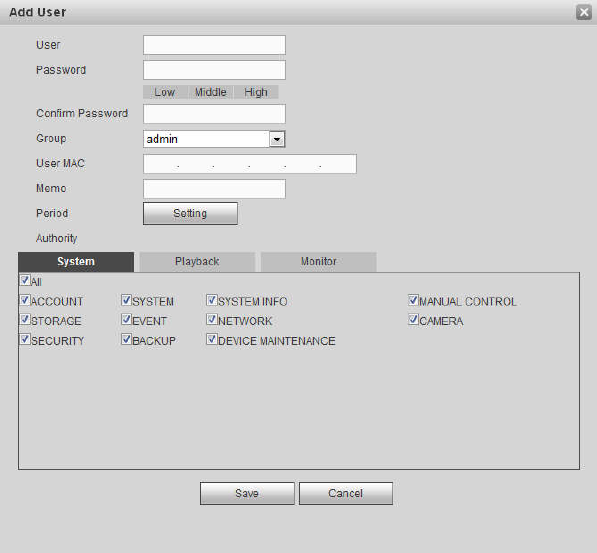Click the Memo text field

pyautogui.click(x=214, y=189)
